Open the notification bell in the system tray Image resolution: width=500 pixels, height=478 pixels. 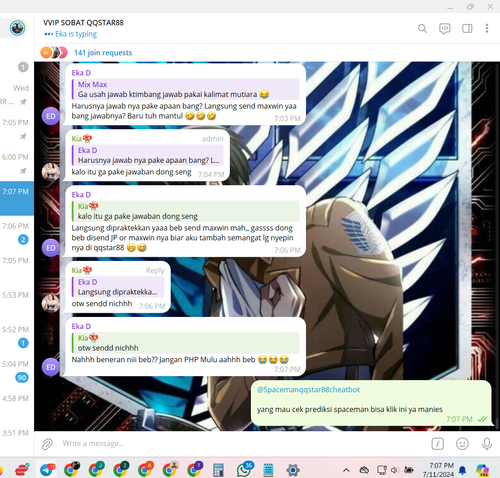pos(462,470)
